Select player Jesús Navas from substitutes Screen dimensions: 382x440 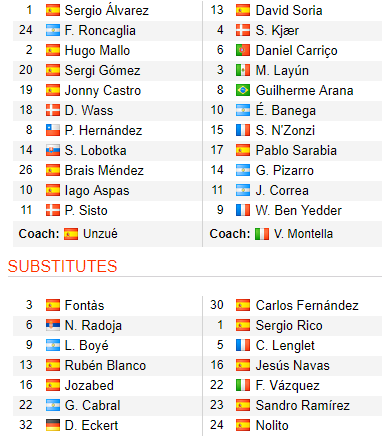292,365
